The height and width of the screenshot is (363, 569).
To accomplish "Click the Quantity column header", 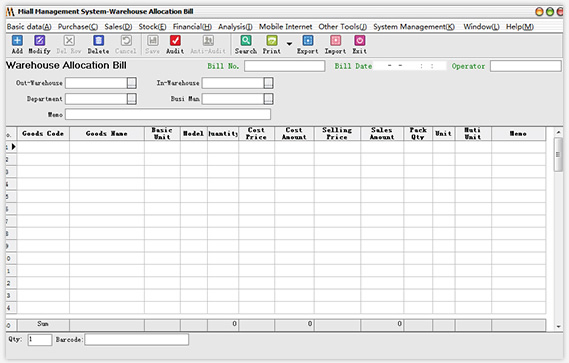I will click(223, 134).
